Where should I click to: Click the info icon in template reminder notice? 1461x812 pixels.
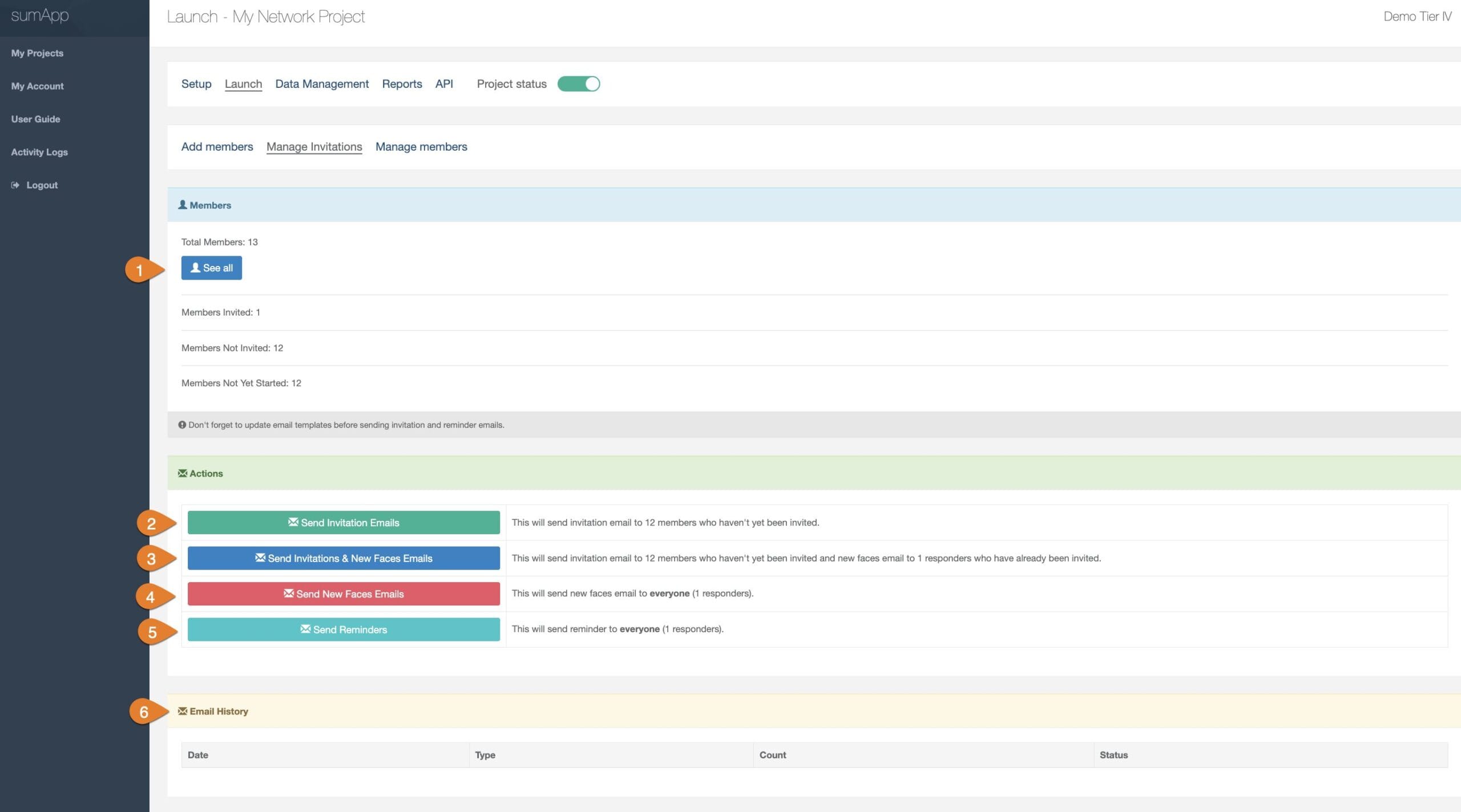click(x=182, y=425)
